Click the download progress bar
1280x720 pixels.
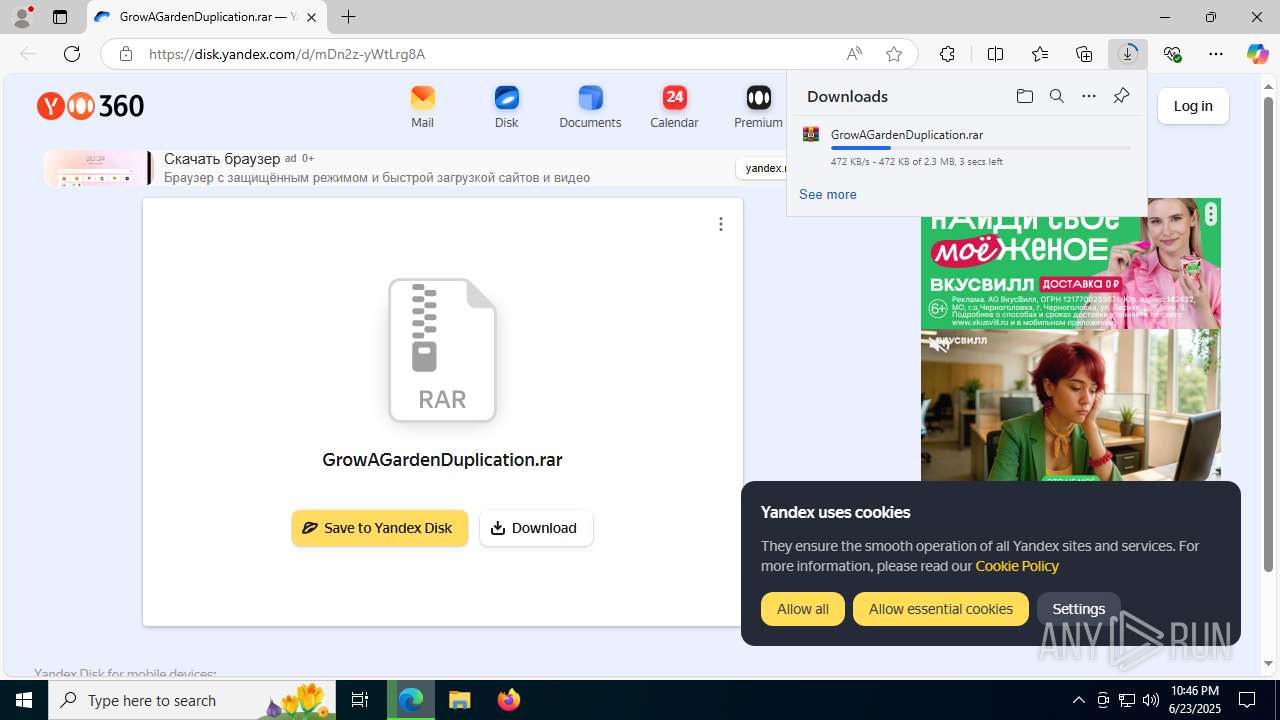pos(980,148)
